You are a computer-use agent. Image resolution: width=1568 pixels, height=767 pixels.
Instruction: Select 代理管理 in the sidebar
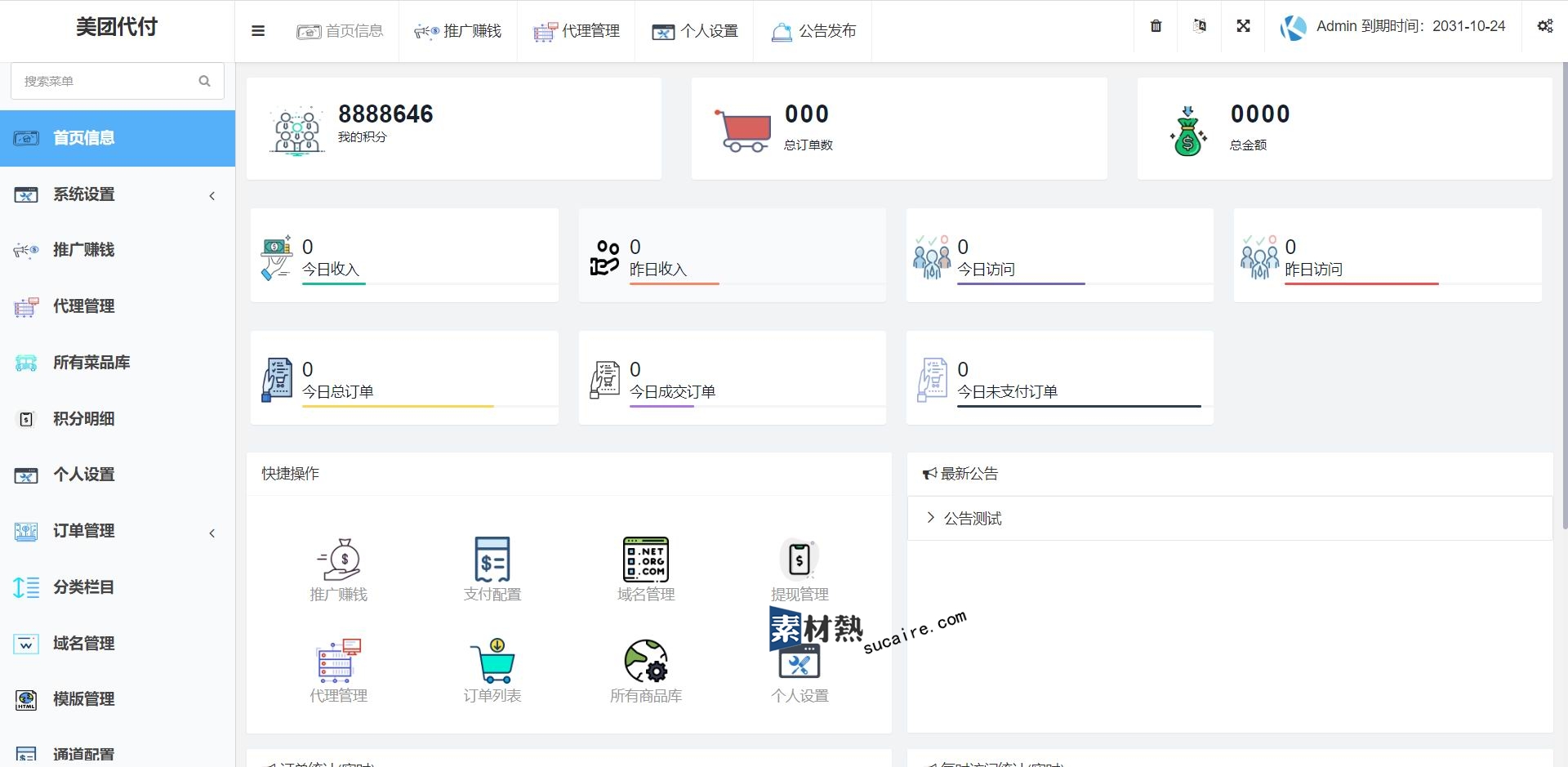pyautogui.click(x=118, y=306)
